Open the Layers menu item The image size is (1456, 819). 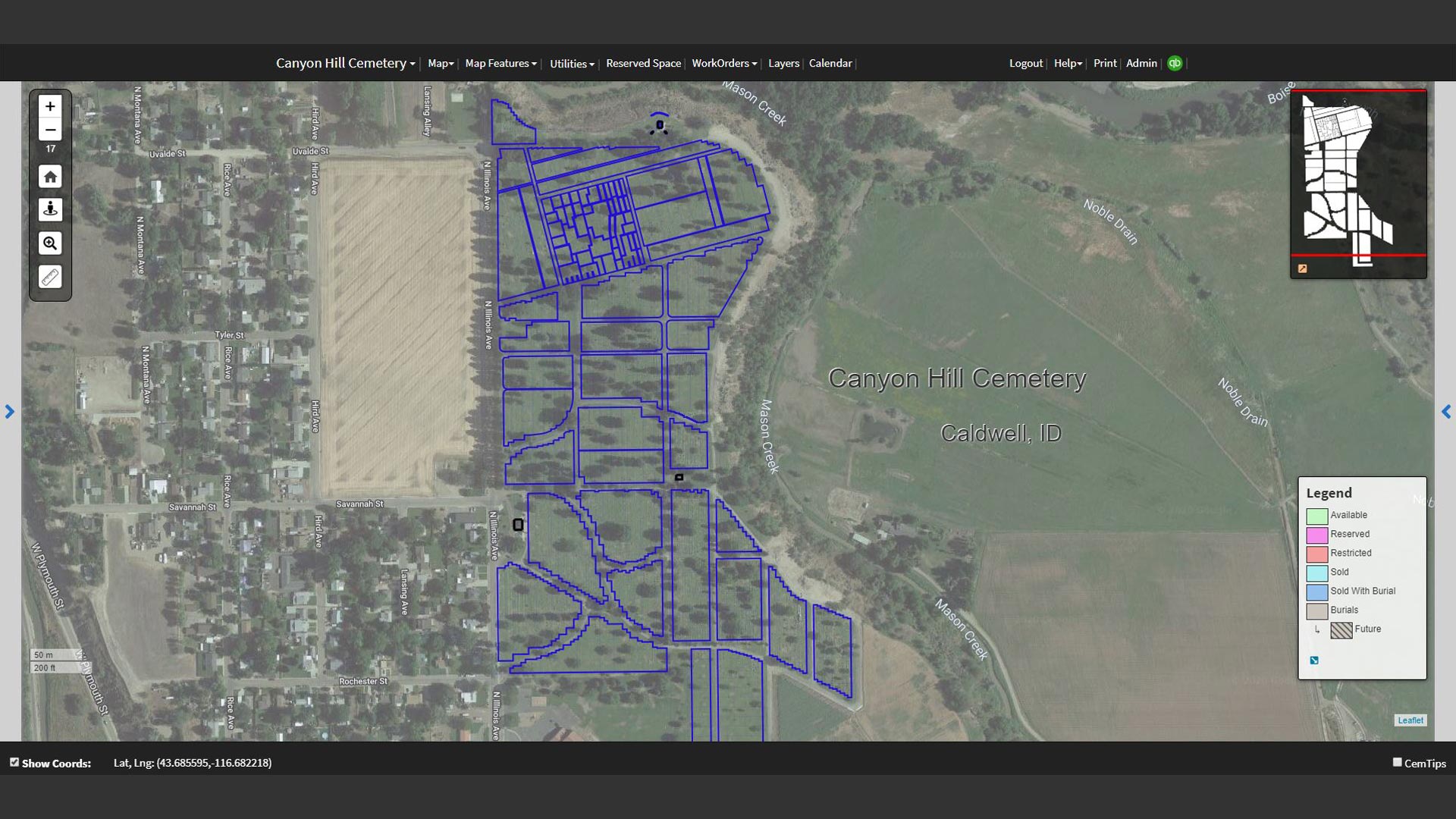coord(783,63)
